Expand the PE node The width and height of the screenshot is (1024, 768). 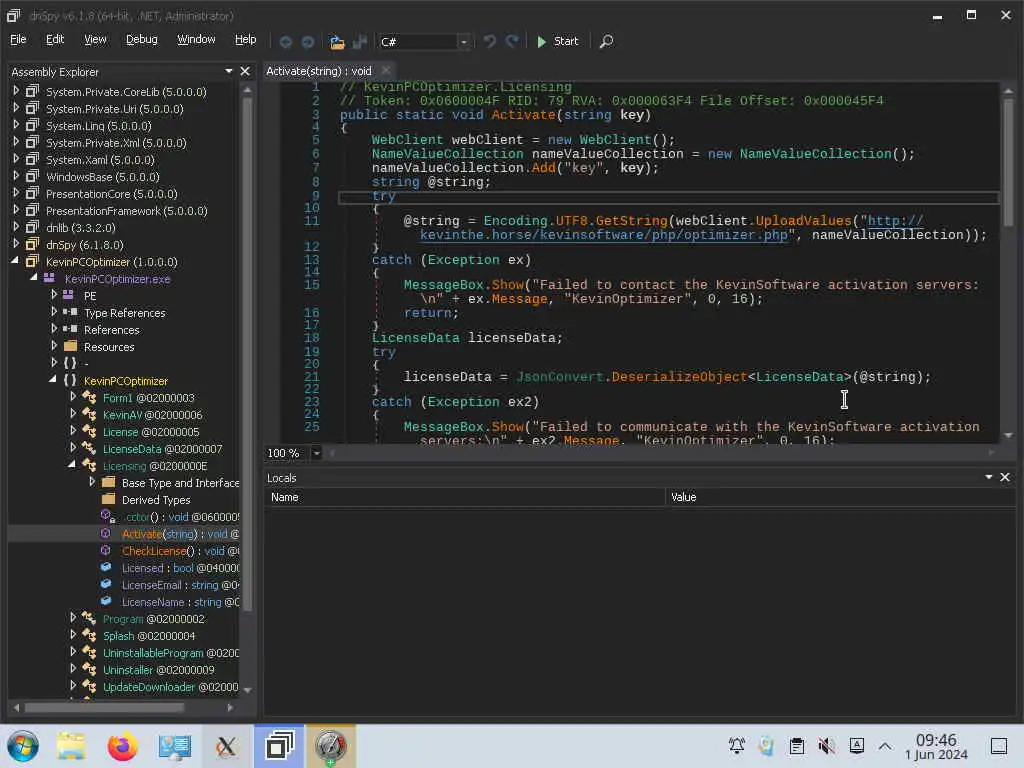click(x=54, y=295)
